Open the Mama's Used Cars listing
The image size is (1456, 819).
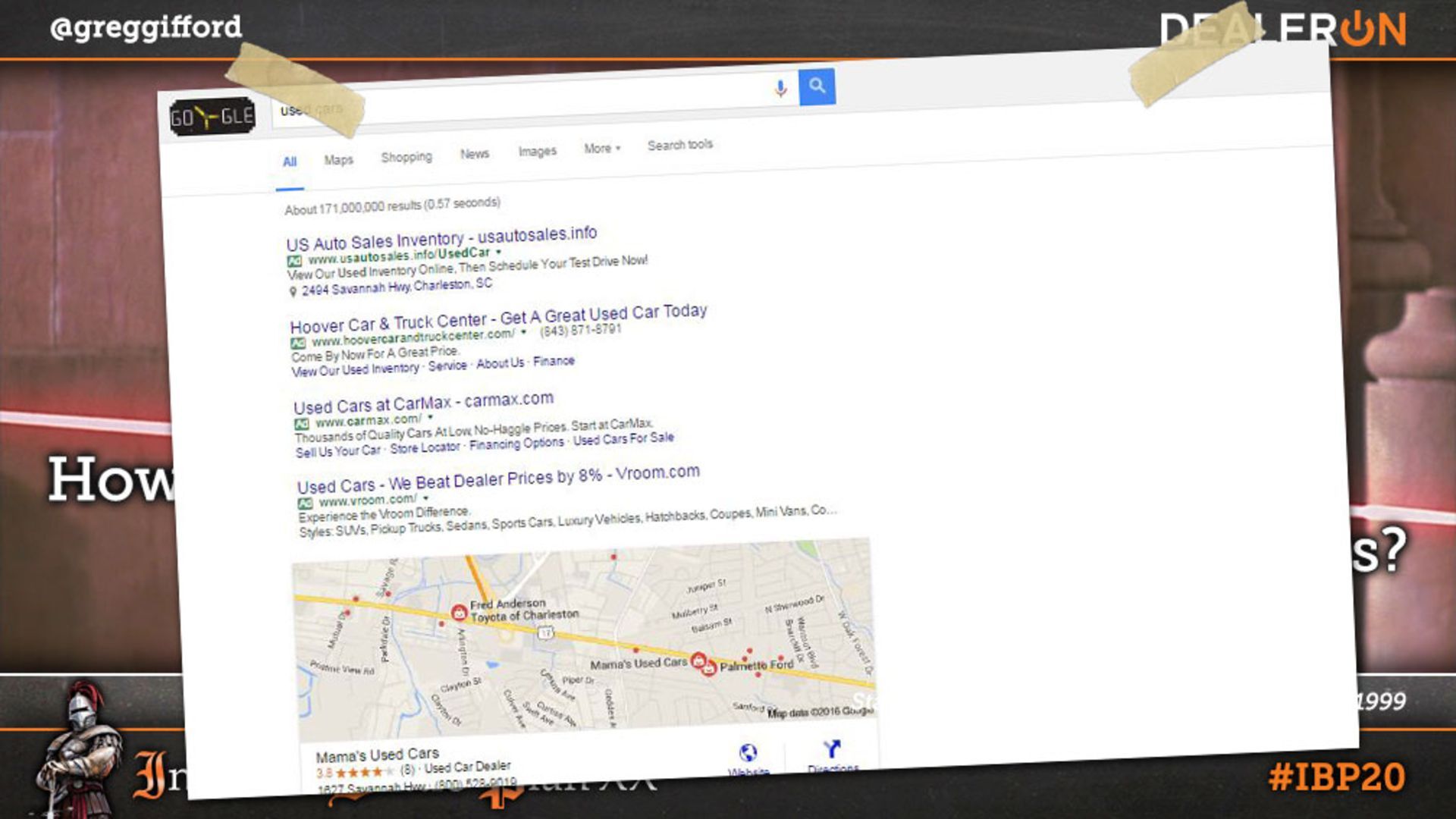pyautogui.click(x=377, y=755)
